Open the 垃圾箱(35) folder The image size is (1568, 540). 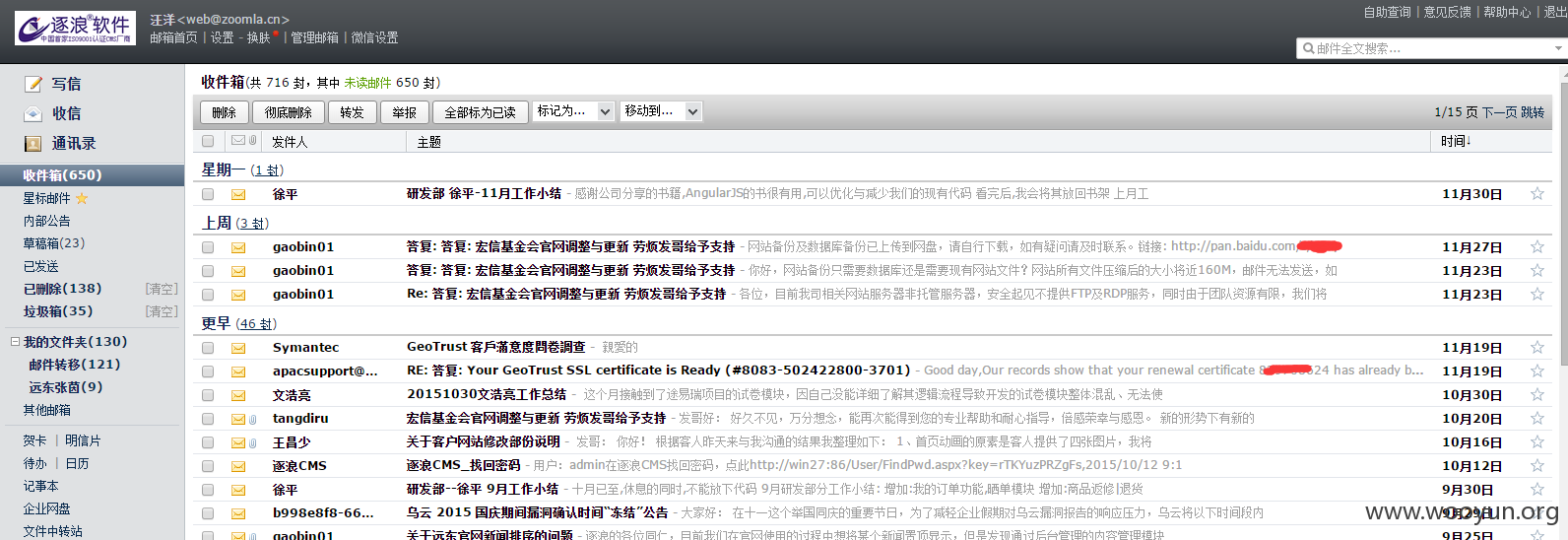pyautogui.click(x=58, y=311)
